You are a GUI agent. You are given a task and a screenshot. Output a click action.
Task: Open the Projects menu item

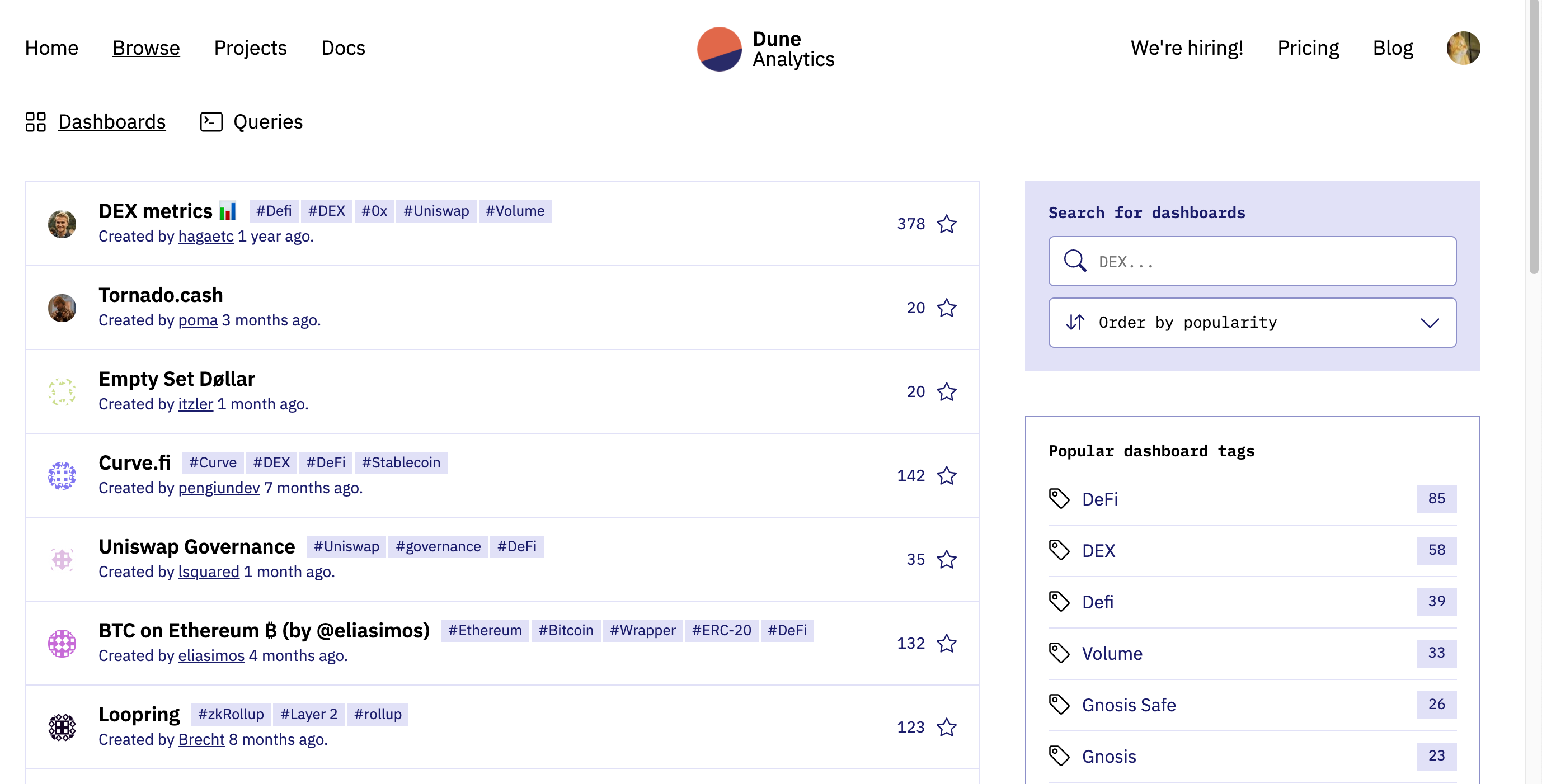(x=250, y=48)
